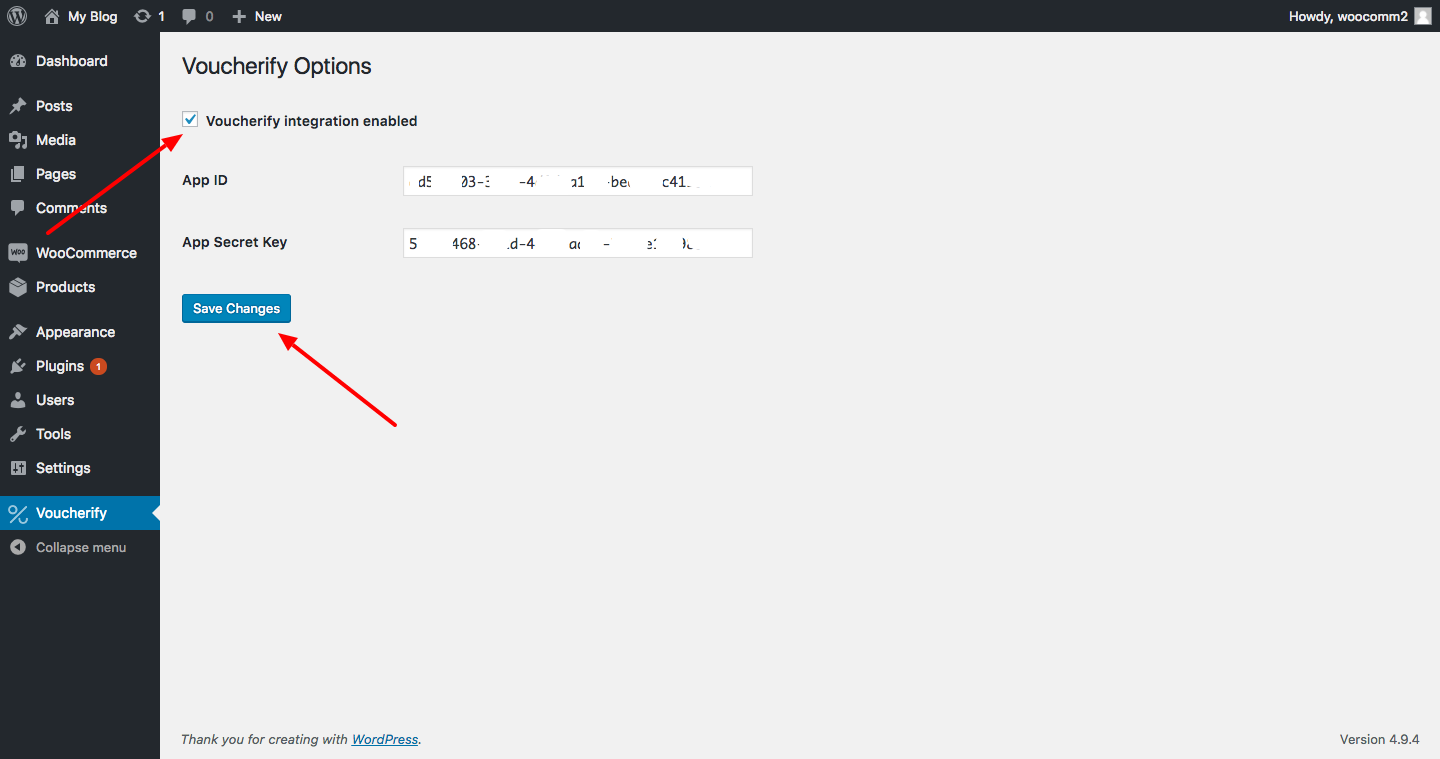Click the Plugins update badge showing 1
The height and width of the screenshot is (759, 1440).
98,366
